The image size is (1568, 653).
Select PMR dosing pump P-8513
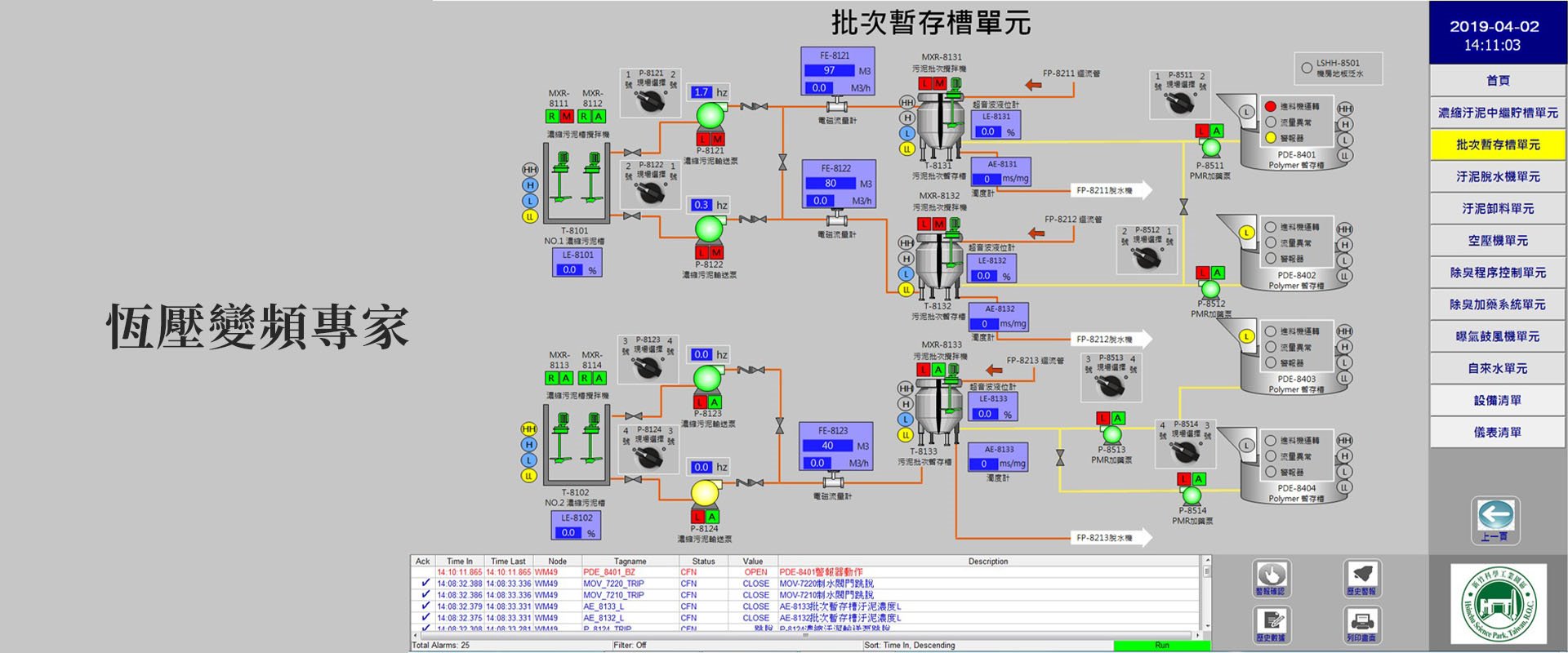click(x=1112, y=434)
